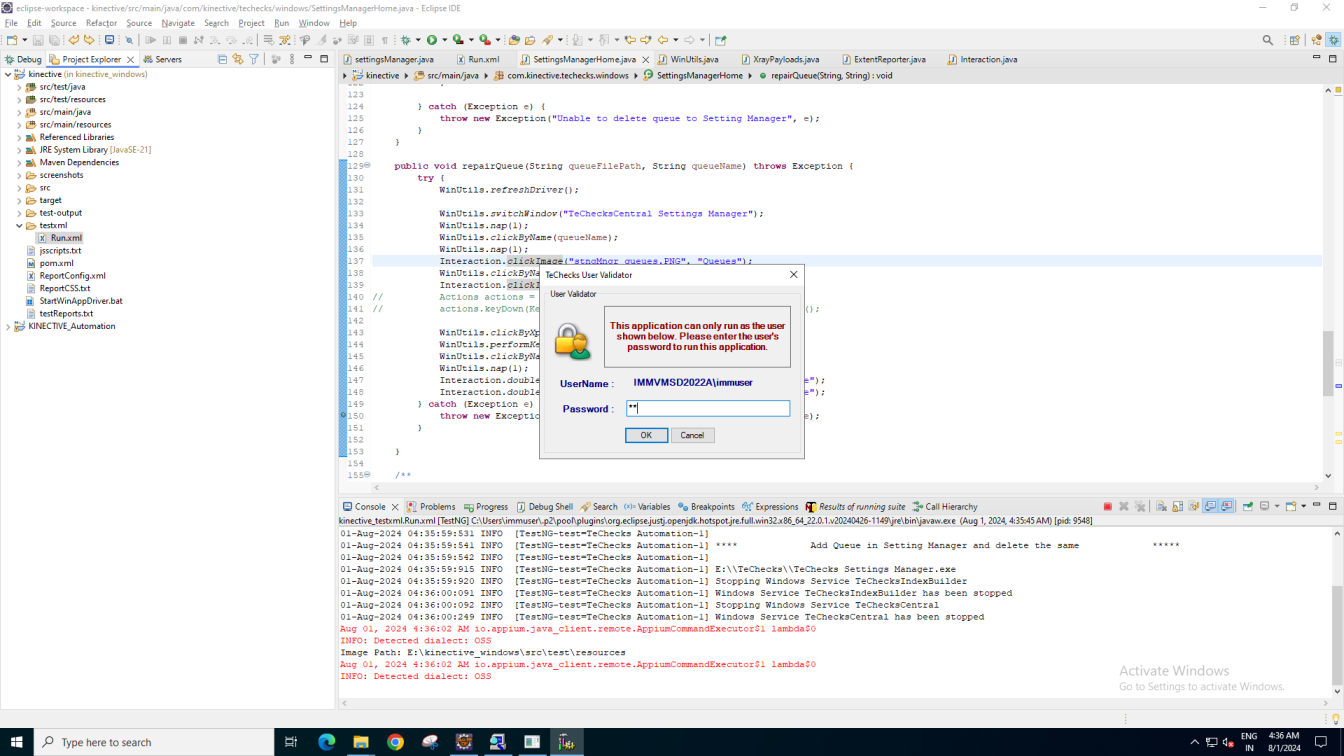Select Run.xml in Project Explorer
Screen dimensions: 1344x756
tap(66, 238)
